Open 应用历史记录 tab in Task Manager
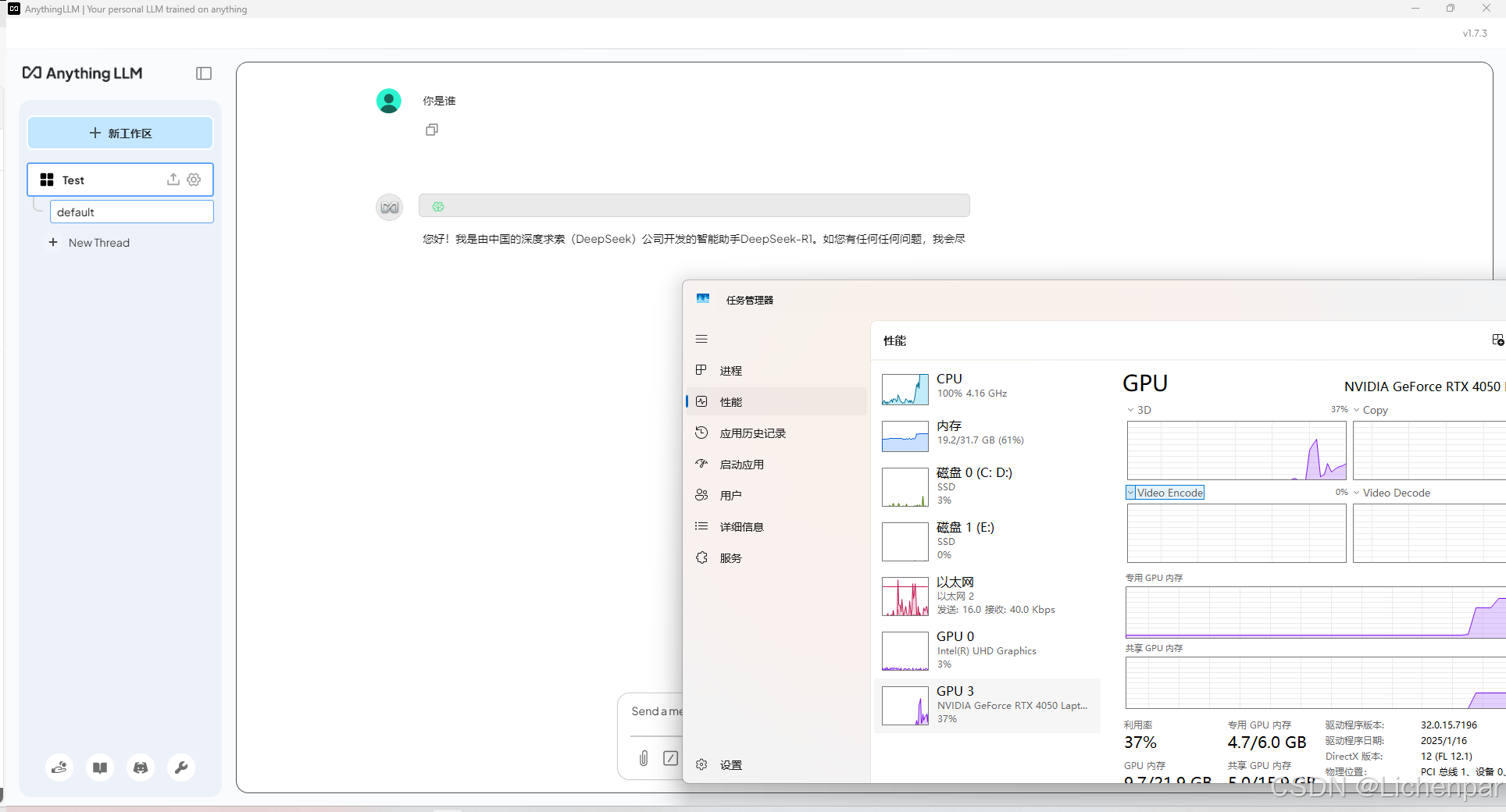This screenshot has height=812, width=1506. 776,433
